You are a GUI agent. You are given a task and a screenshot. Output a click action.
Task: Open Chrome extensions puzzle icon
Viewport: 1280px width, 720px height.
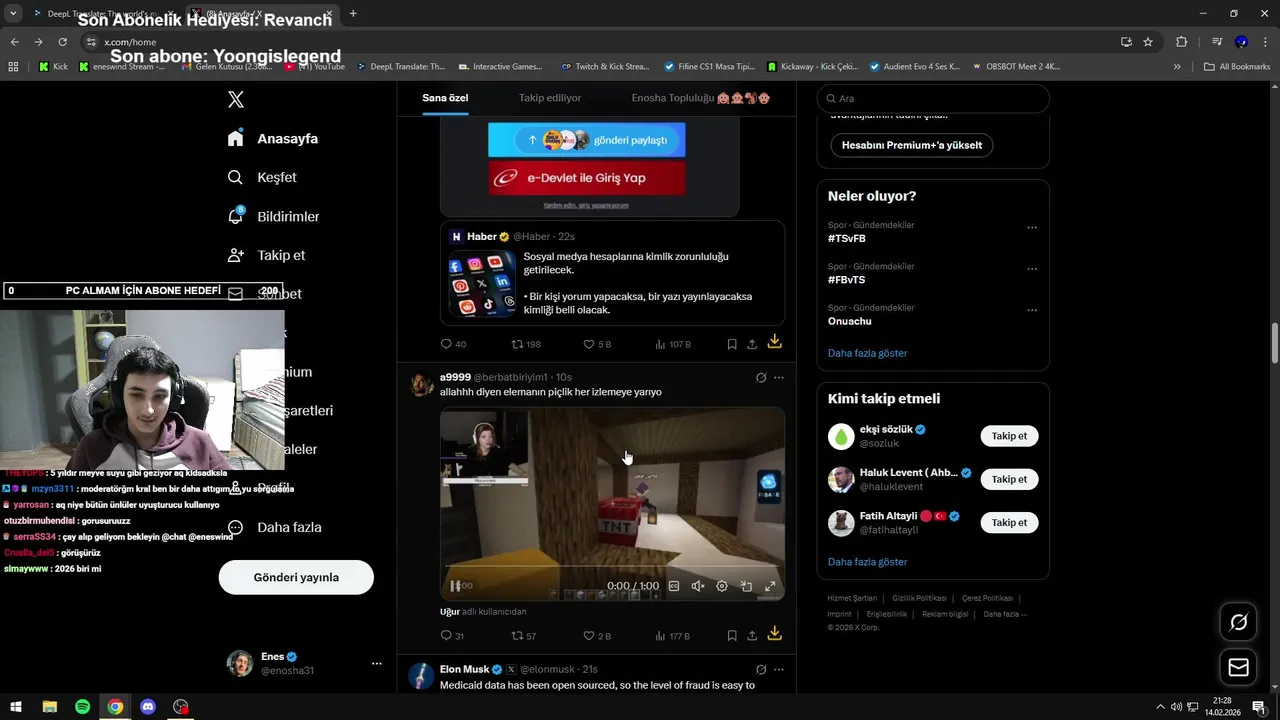coord(1181,42)
